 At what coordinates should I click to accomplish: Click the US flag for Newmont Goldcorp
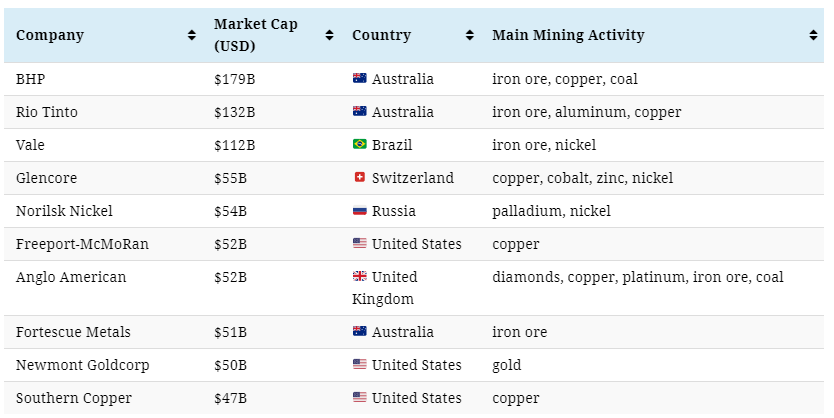[x=359, y=365]
